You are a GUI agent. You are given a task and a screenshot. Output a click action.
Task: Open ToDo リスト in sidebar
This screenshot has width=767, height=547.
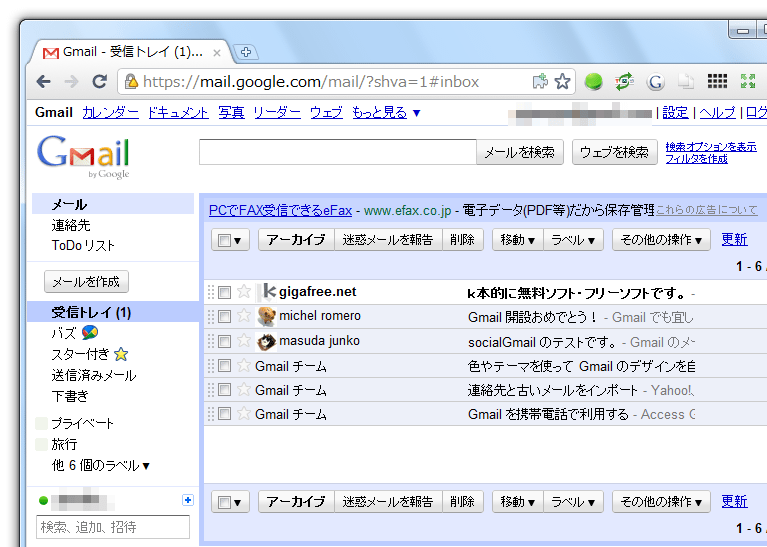[83, 245]
